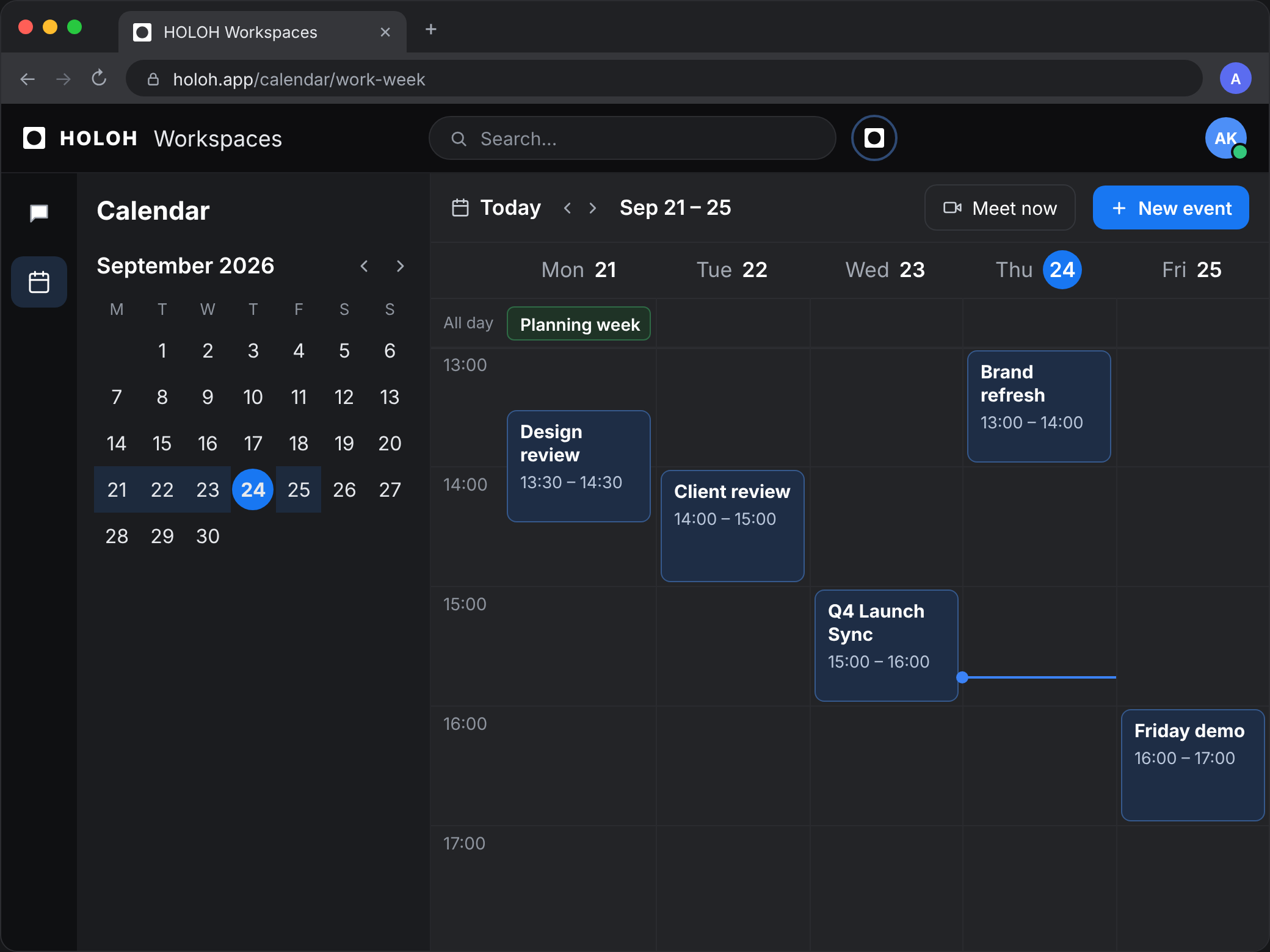
Task: Jump to Today in calendar
Action: pos(496,208)
